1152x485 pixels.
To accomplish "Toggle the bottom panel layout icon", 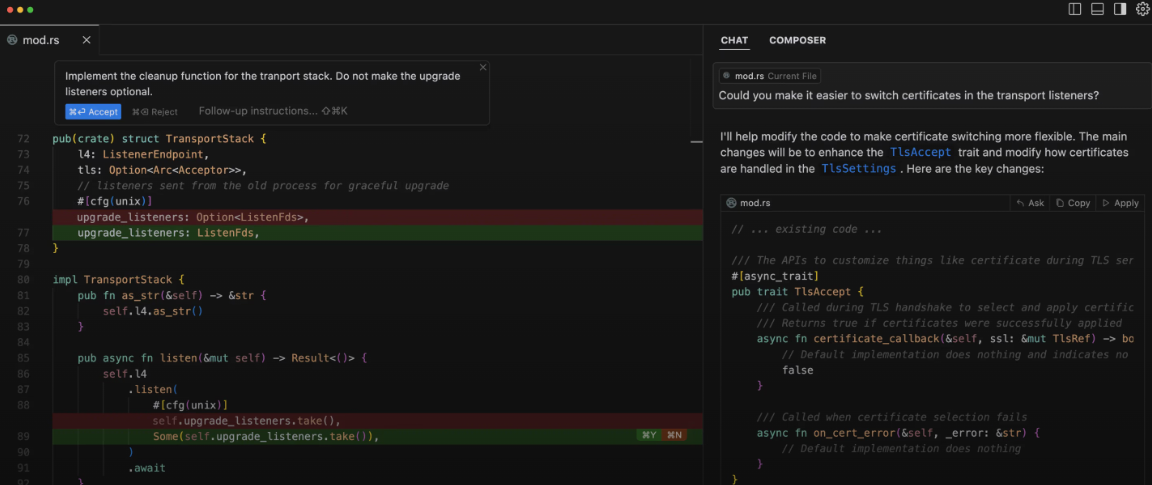I will coord(1098,10).
